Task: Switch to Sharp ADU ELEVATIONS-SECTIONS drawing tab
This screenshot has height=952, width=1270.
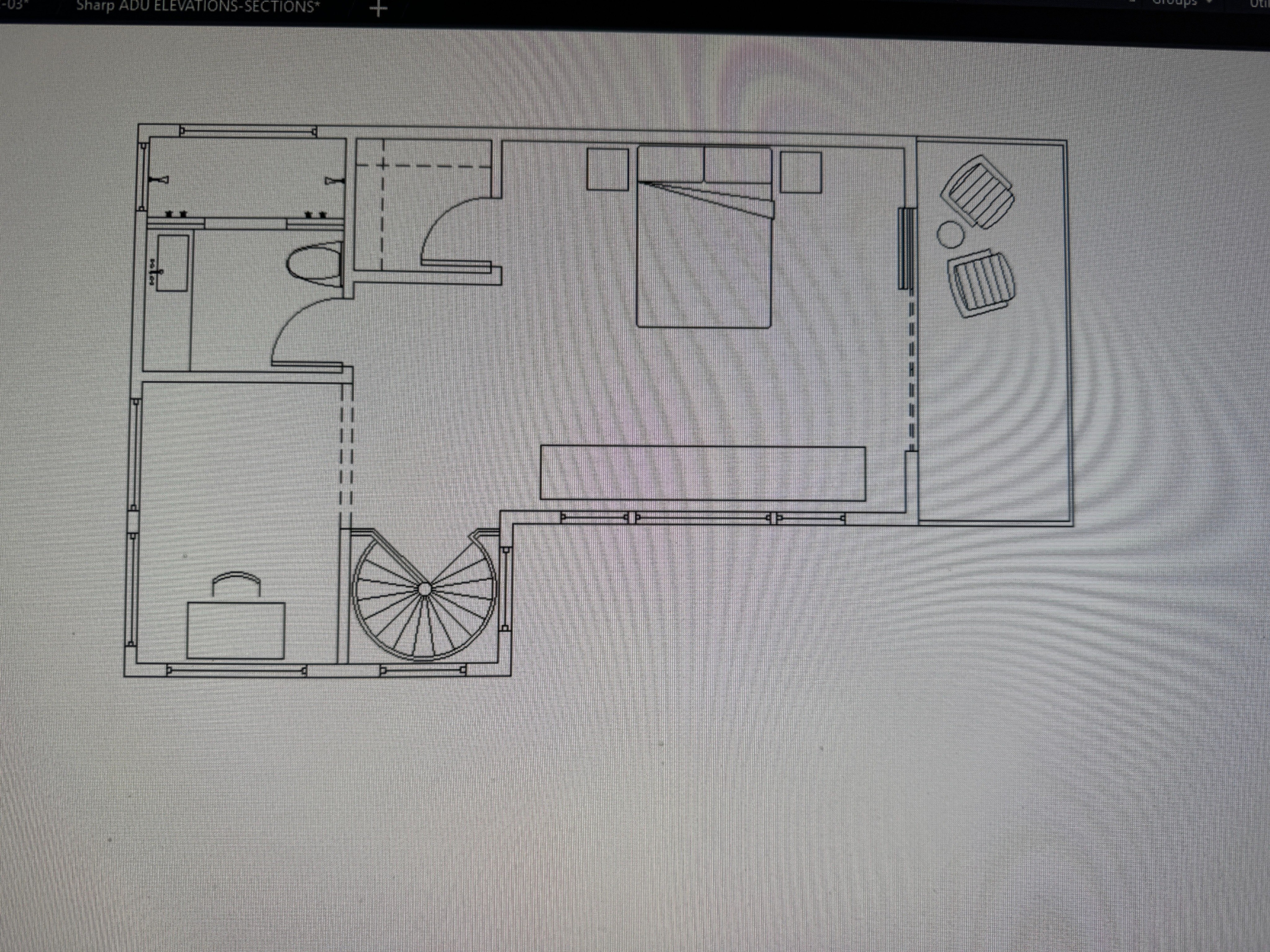Action: 198,7
